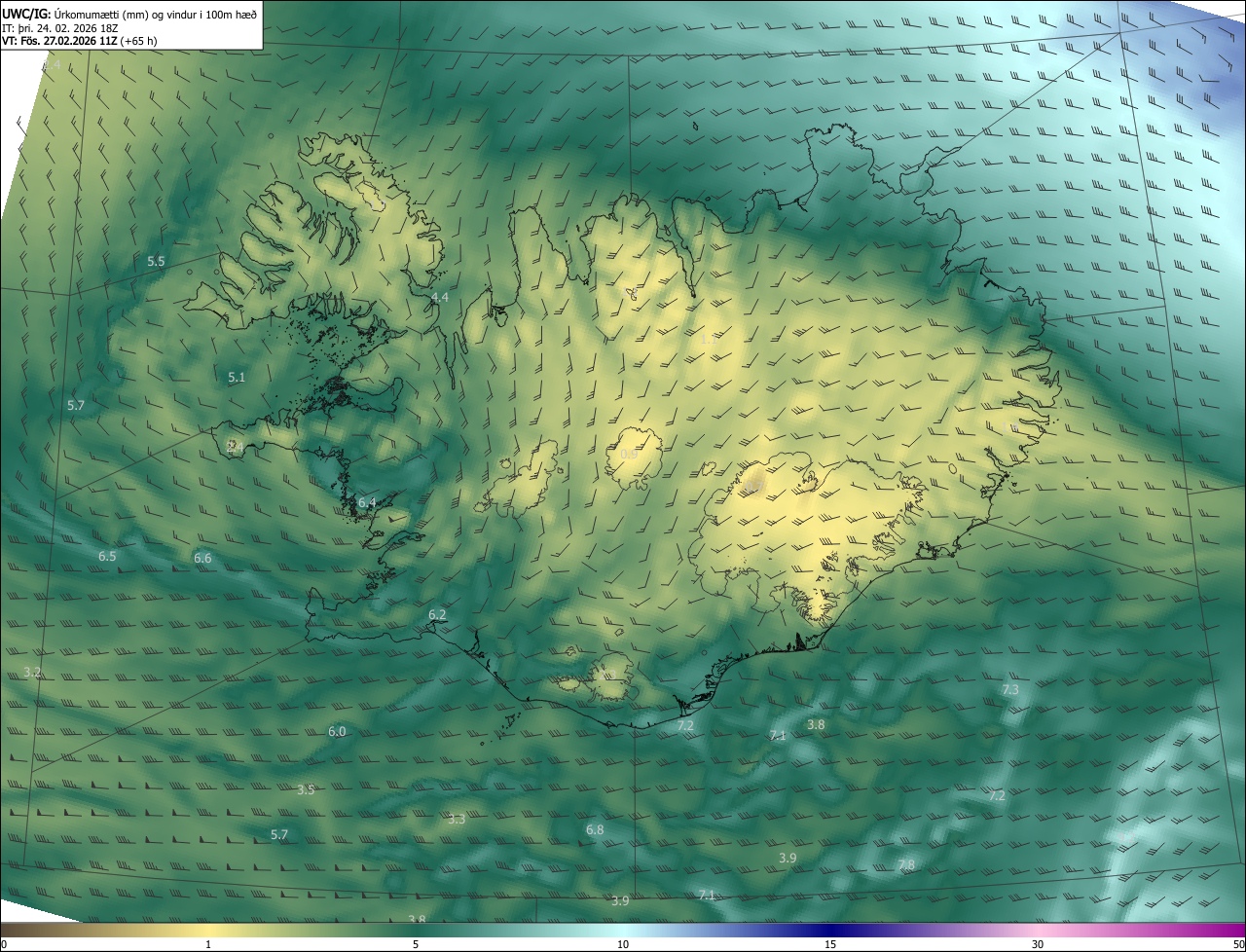Screen dimensions: 1246x952
Task: Click the 'IT: þri. 24. 02. 2026 18Z' line
Action: tap(60, 27)
